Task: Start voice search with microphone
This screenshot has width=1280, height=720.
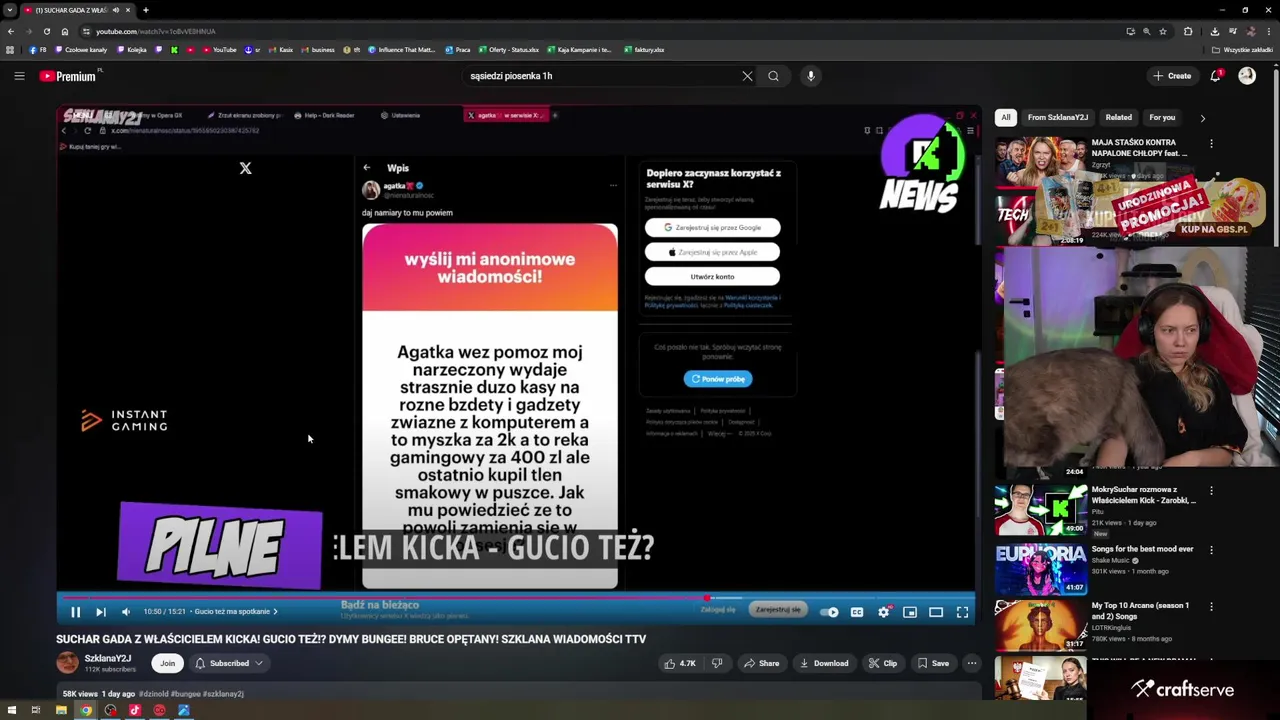Action: 811,76
